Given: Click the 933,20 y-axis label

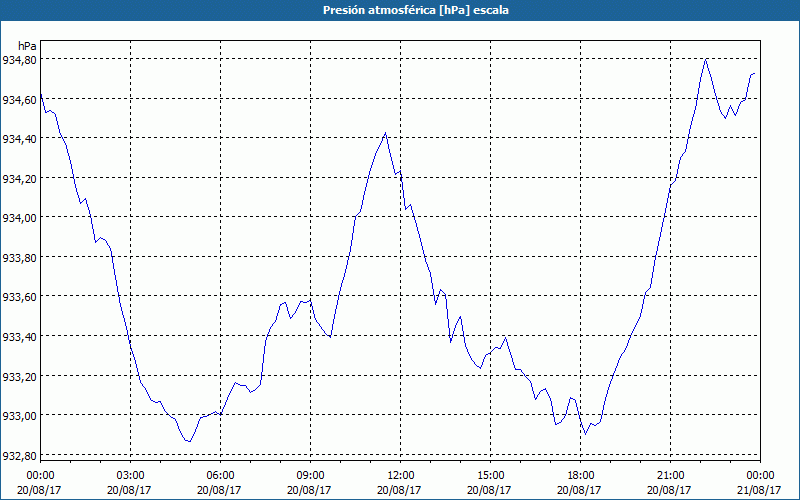Looking at the screenshot, I should pos(19,377).
